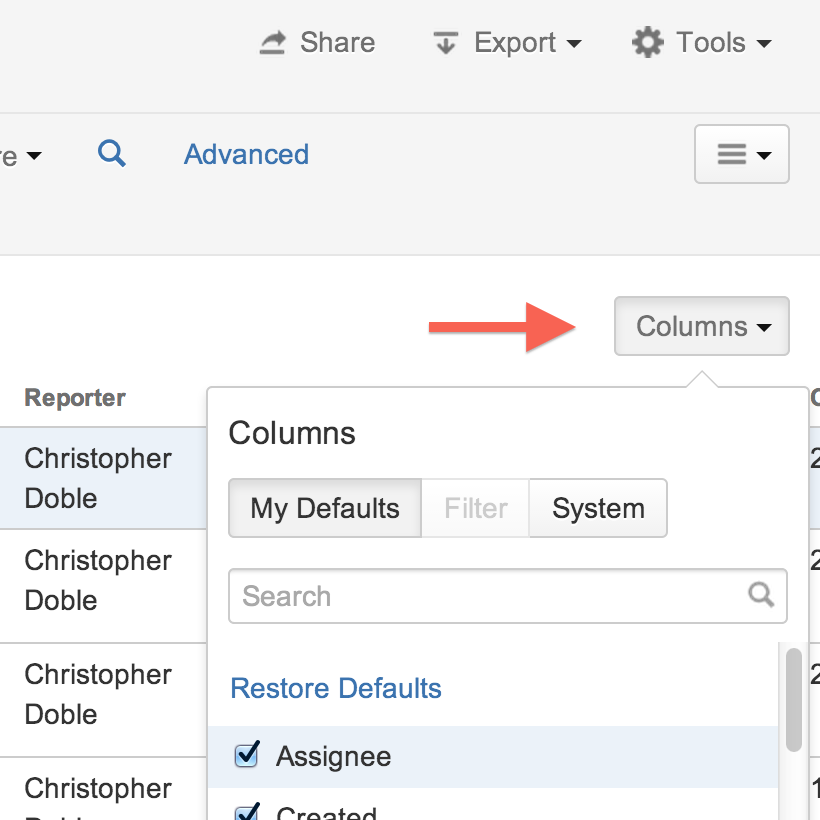Select the disabled Filter tab
Image resolution: width=820 pixels, height=820 pixels.
(475, 508)
